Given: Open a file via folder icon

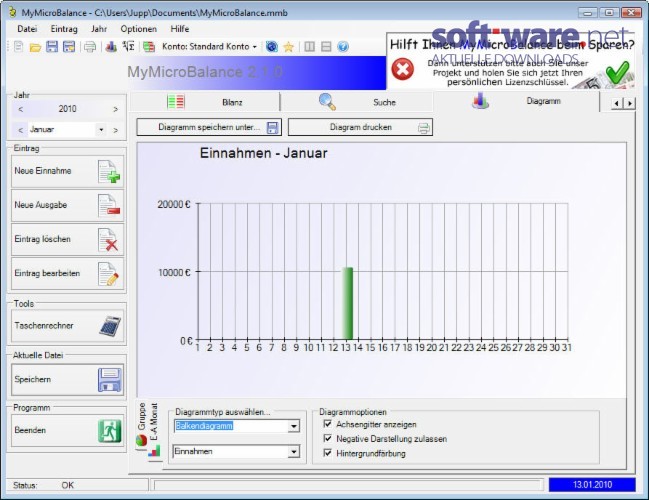Looking at the screenshot, I should (35, 47).
